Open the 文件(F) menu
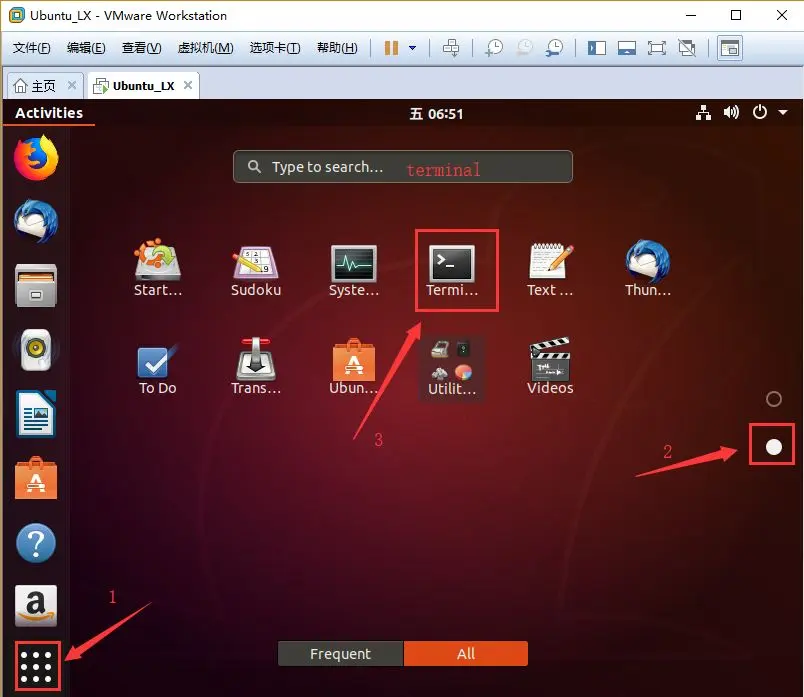 click(31, 48)
